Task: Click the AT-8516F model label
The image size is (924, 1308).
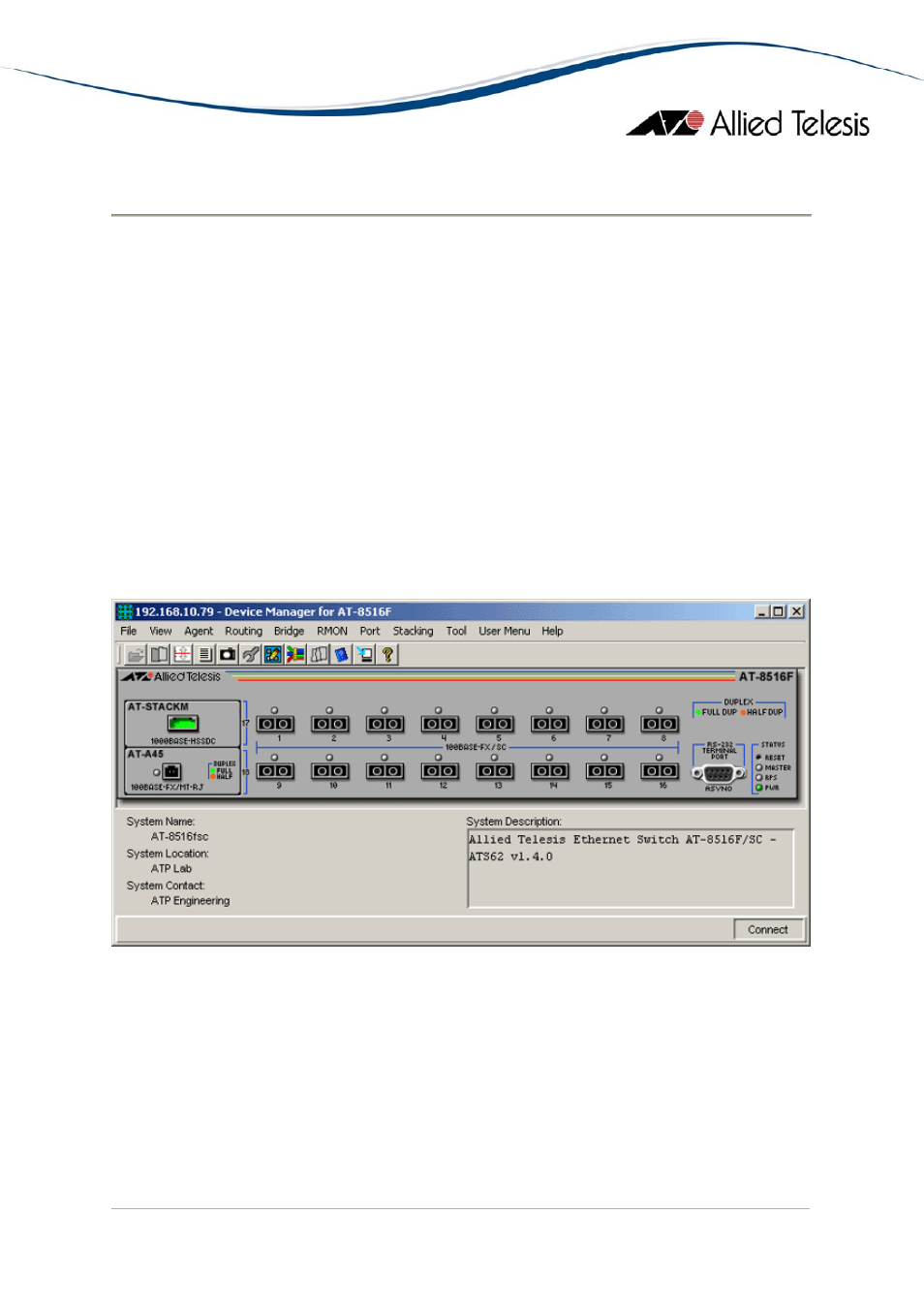Action: [x=766, y=676]
